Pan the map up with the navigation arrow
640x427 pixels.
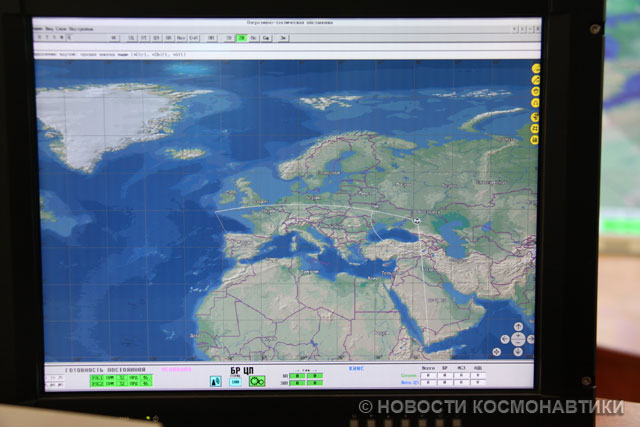519,327
